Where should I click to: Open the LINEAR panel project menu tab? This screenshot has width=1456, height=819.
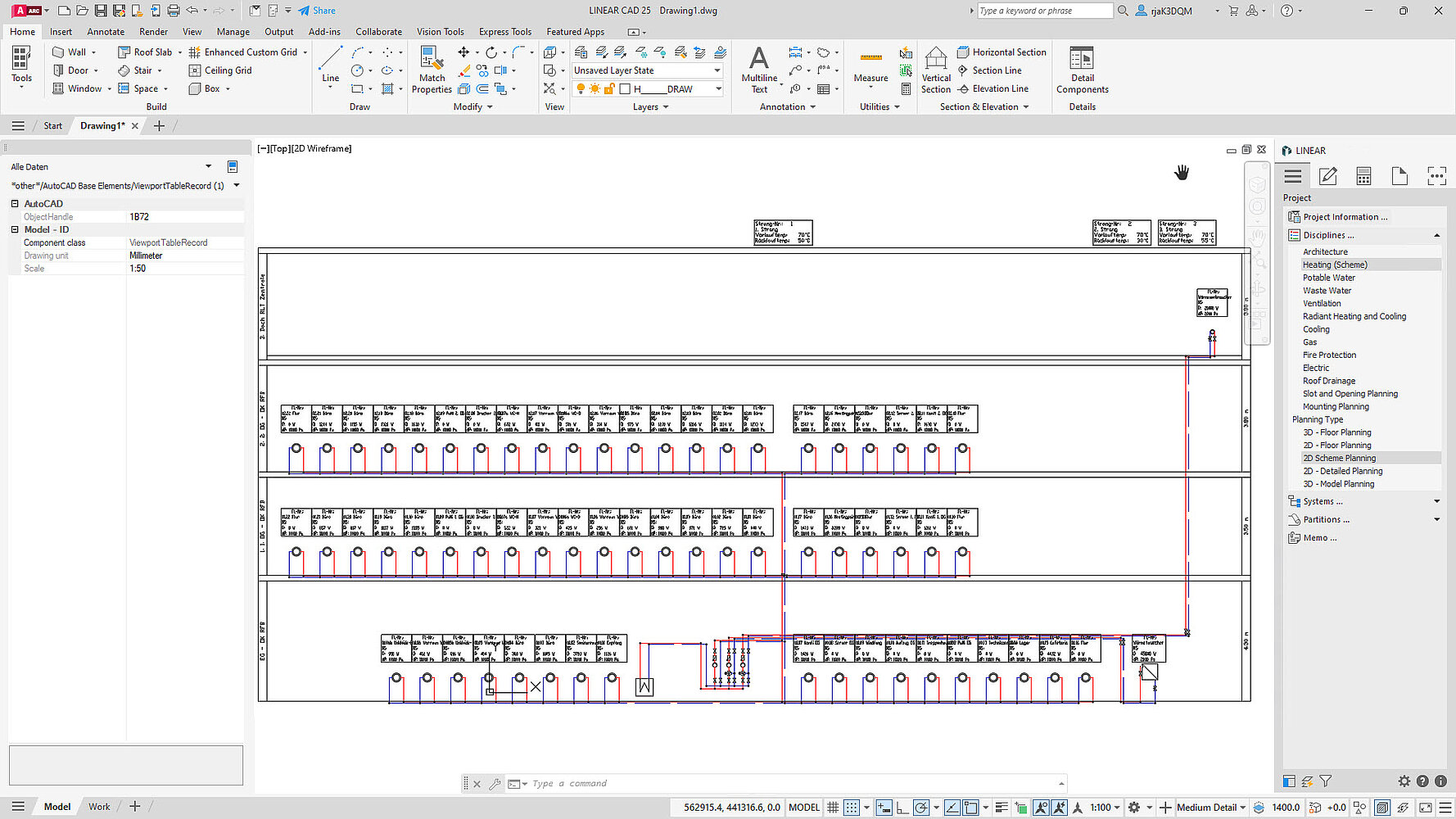point(1293,176)
